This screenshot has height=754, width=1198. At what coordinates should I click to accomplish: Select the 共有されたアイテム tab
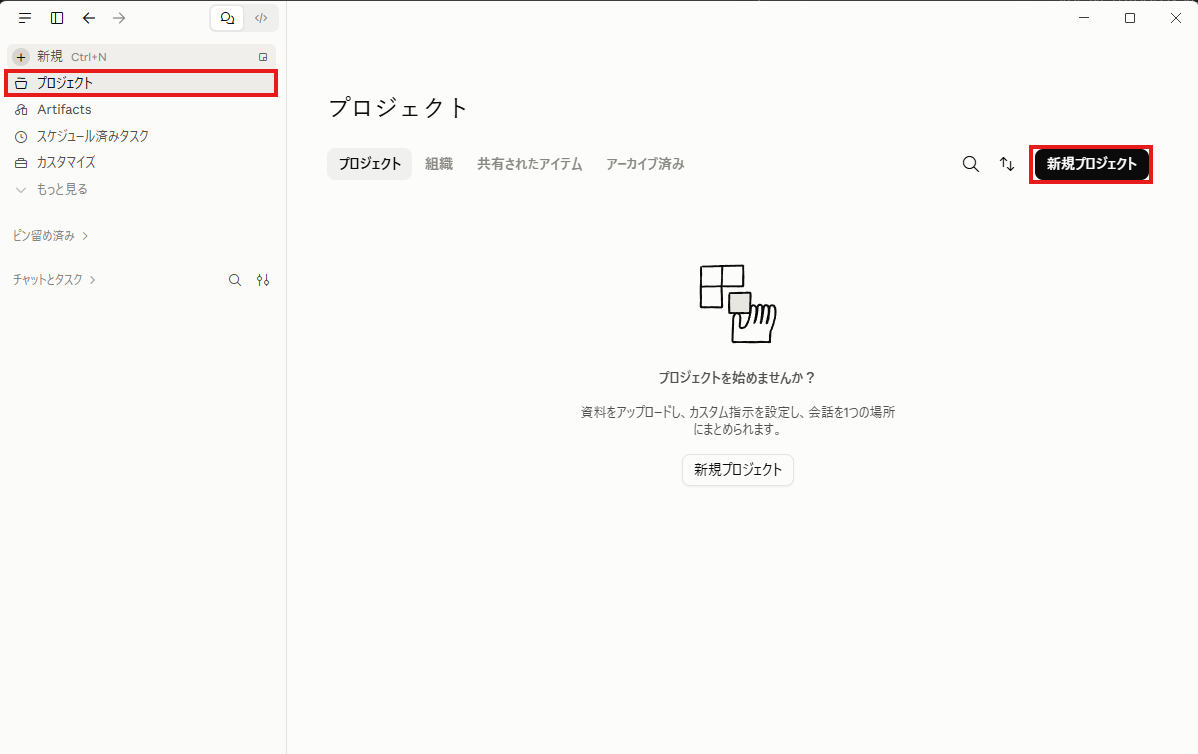[x=529, y=164]
